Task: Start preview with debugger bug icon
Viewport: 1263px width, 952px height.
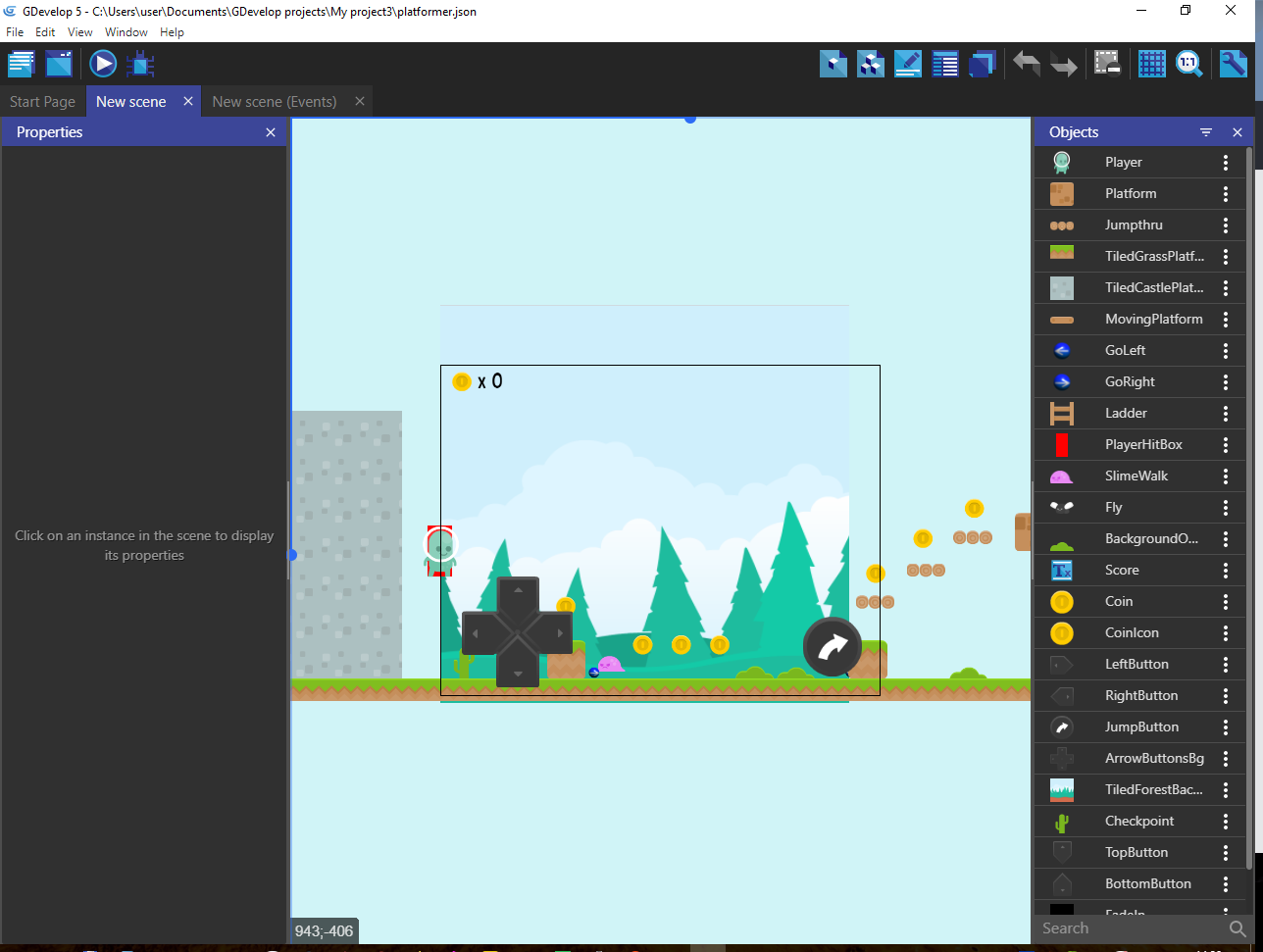Action: tap(140, 65)
